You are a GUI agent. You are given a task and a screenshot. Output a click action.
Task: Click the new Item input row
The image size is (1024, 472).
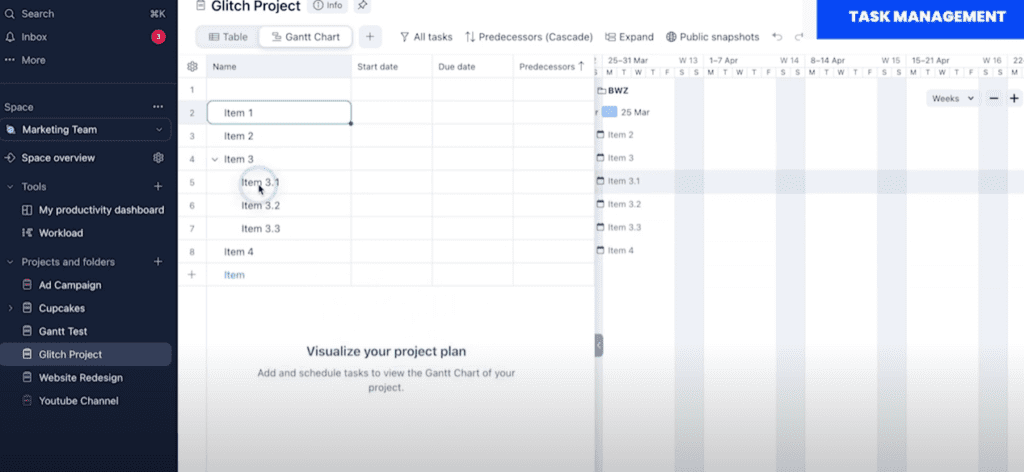[234, 275]
